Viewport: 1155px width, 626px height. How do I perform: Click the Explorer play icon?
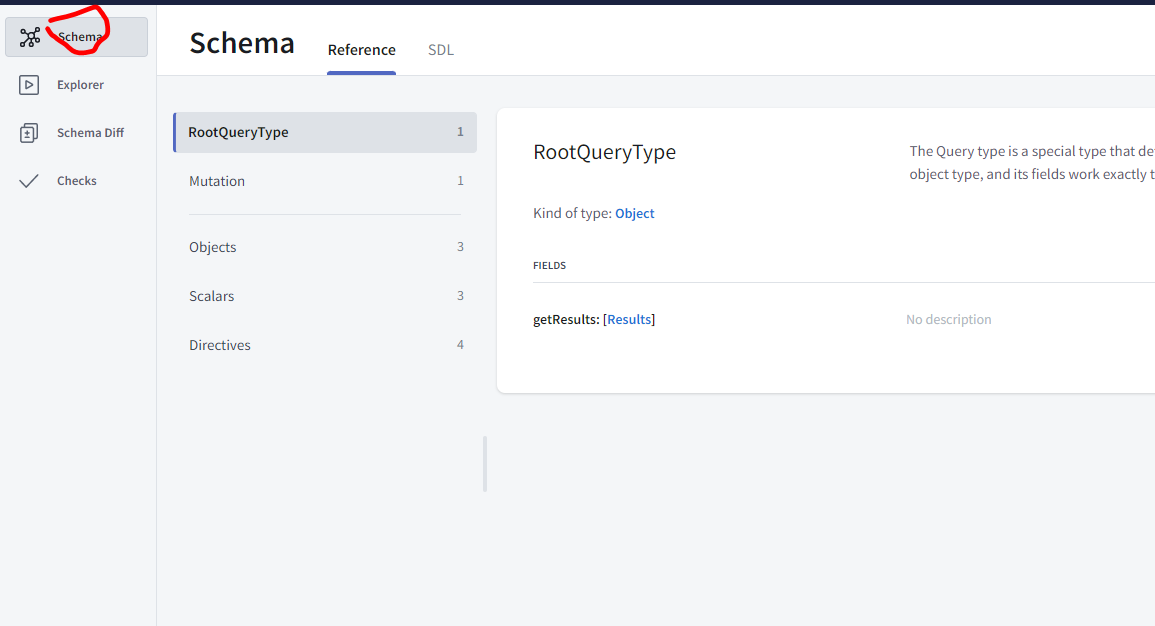29,85
